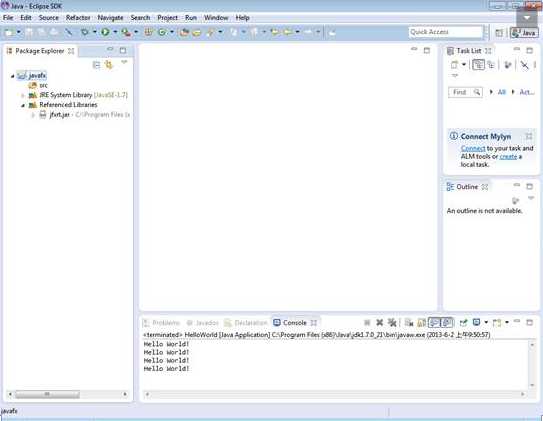Click the Open Task folder toolbar icon
Viewport: 543px width, 421px height.
197,32
